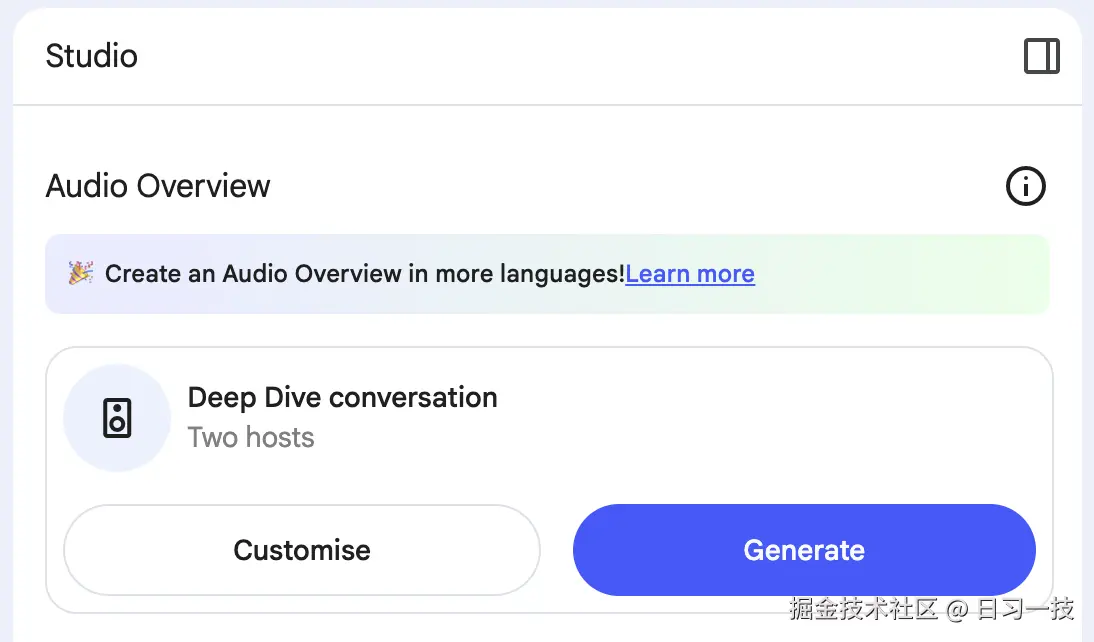Open the Audio Overview section
Screen dimensions: 1094x642
click(157, 186)
